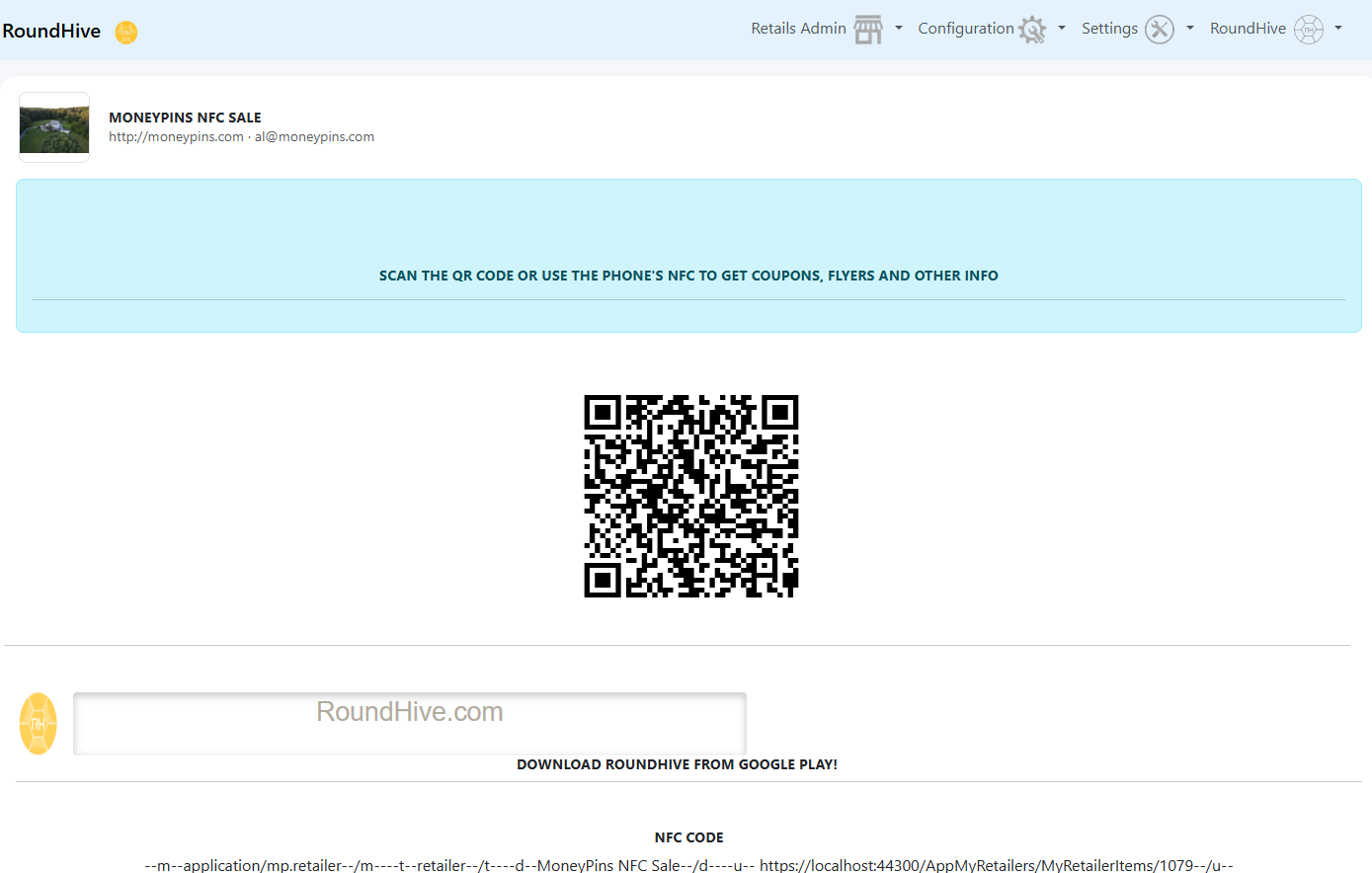The height and width of the screenshot is (873, 1372).
Task: Click the Settings tools icon
Action: pos(1160,30)
